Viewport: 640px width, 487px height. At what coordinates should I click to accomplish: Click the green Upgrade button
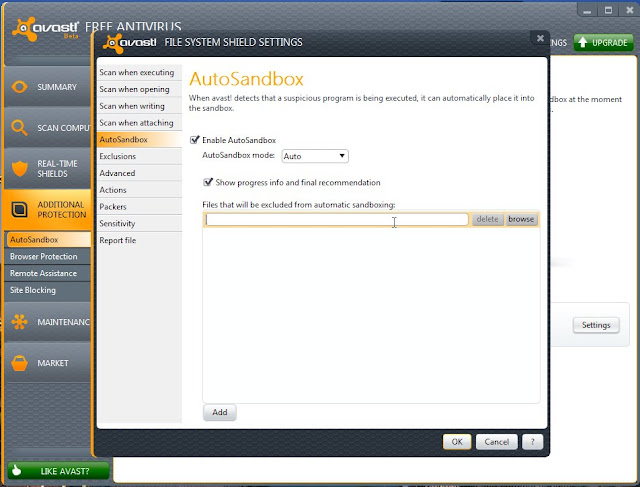click(604, 42)
